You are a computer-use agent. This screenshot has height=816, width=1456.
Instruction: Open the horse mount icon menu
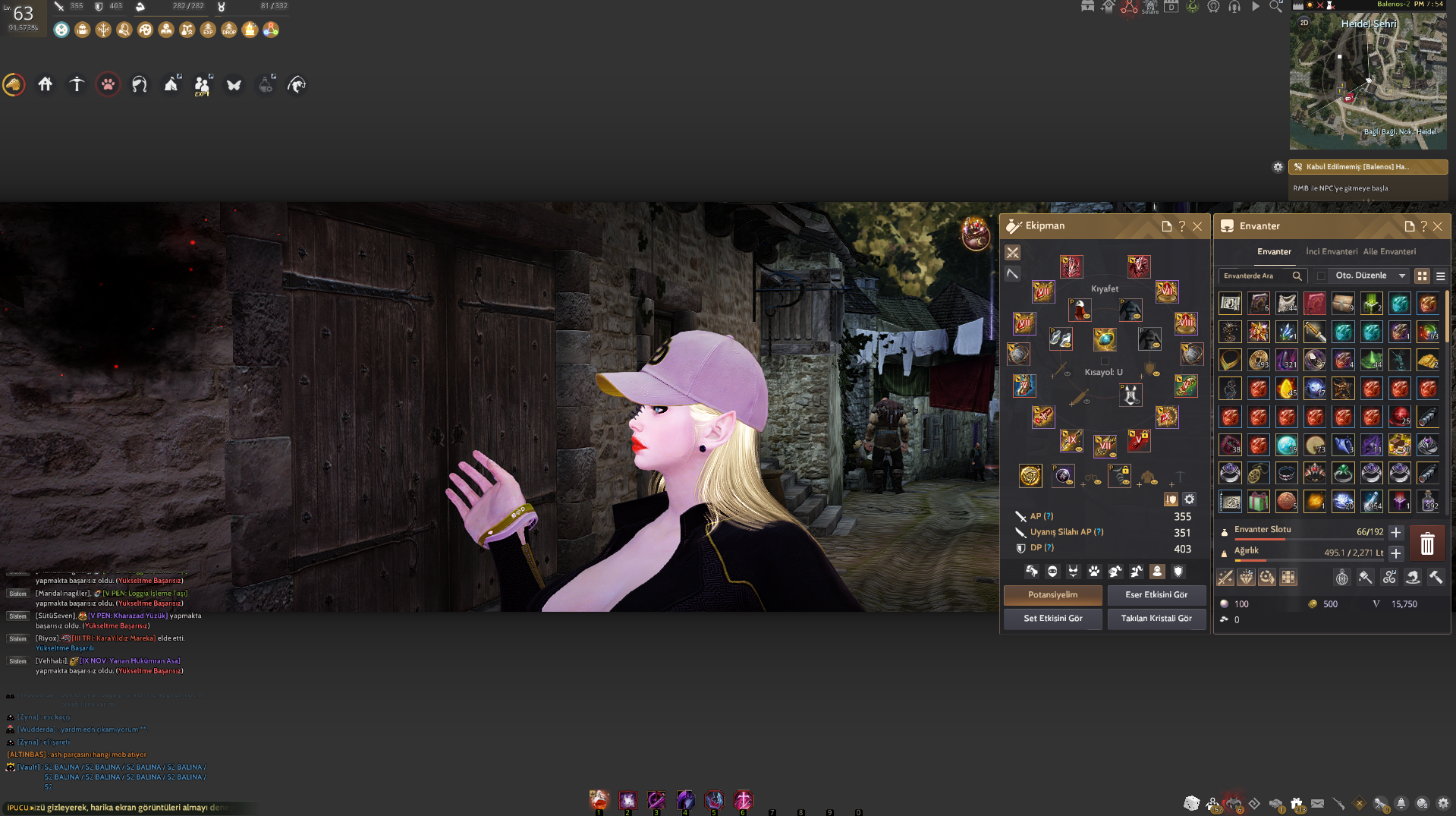tap(14, 84)
